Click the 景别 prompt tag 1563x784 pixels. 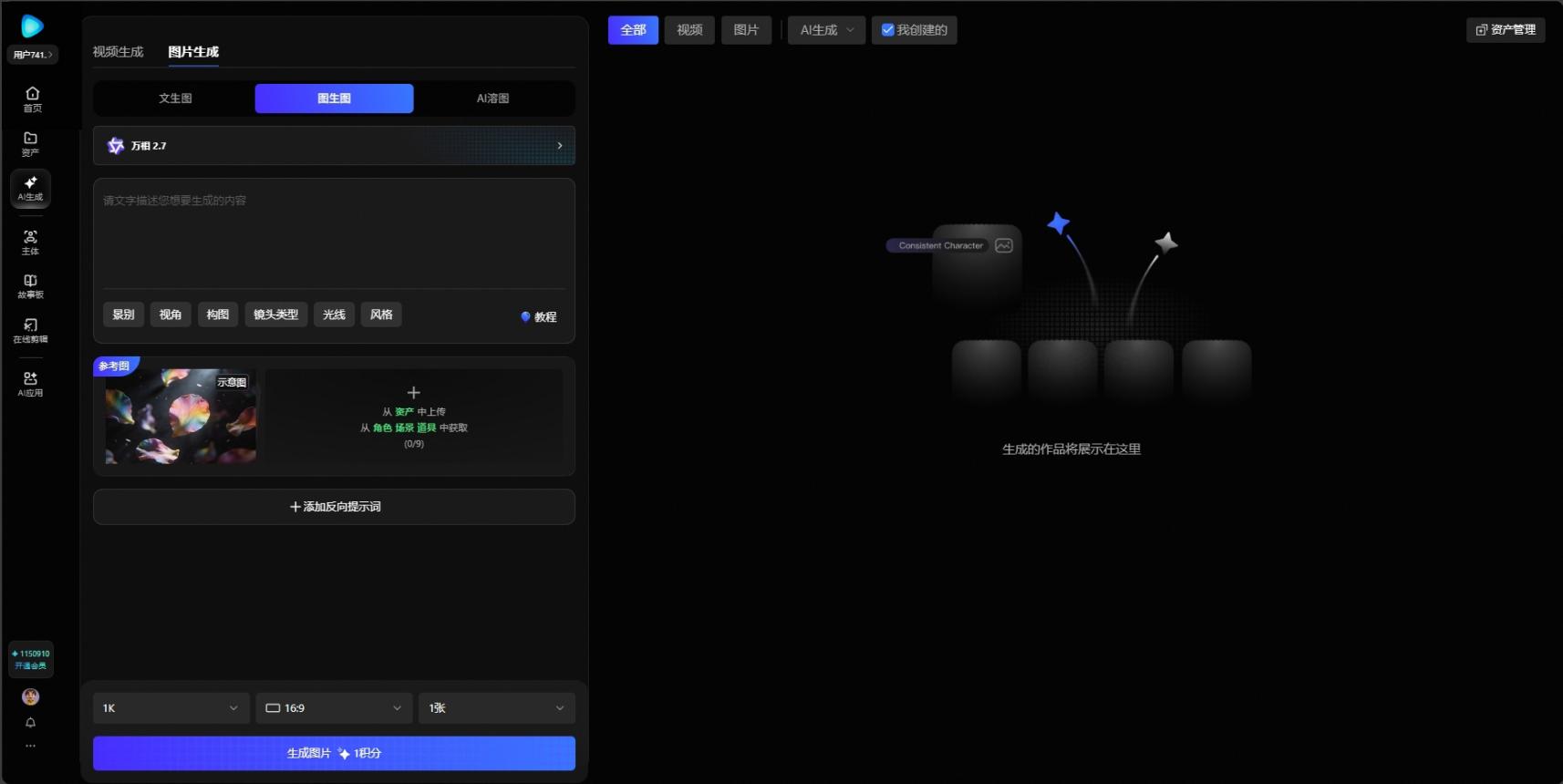pyautogui.click(x=123, y=315)
